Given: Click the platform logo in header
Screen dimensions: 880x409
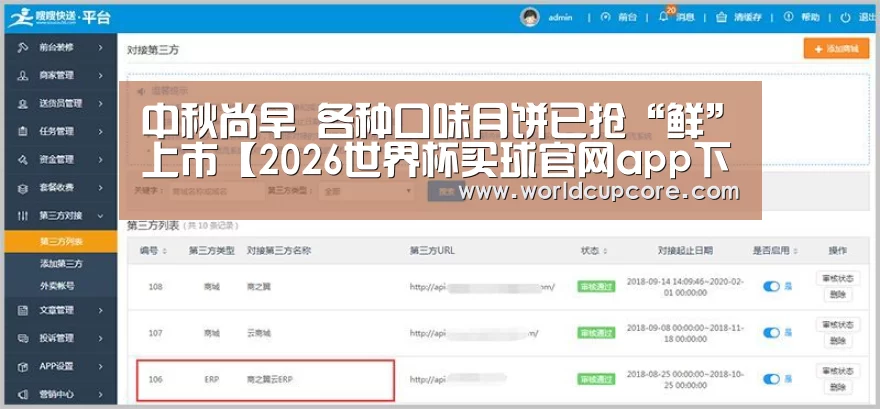Looking at the screenshot, I should click(x=59, y=17).
